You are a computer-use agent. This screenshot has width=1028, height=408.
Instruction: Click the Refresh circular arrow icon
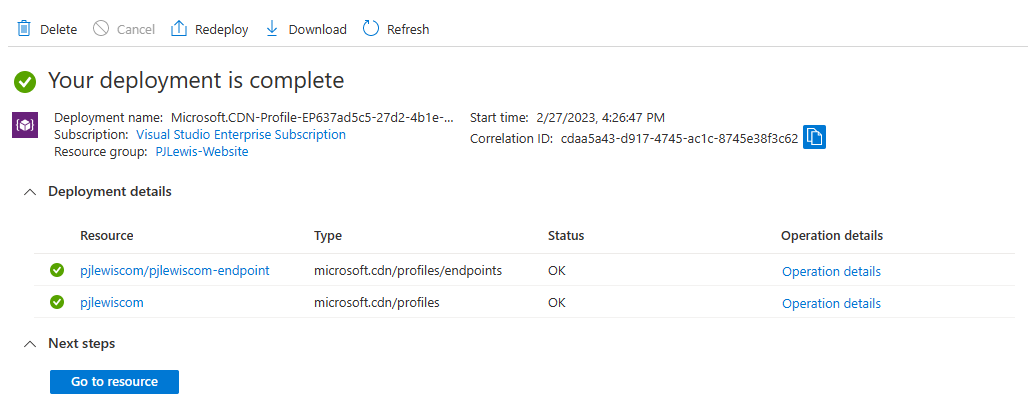(371, 29)
